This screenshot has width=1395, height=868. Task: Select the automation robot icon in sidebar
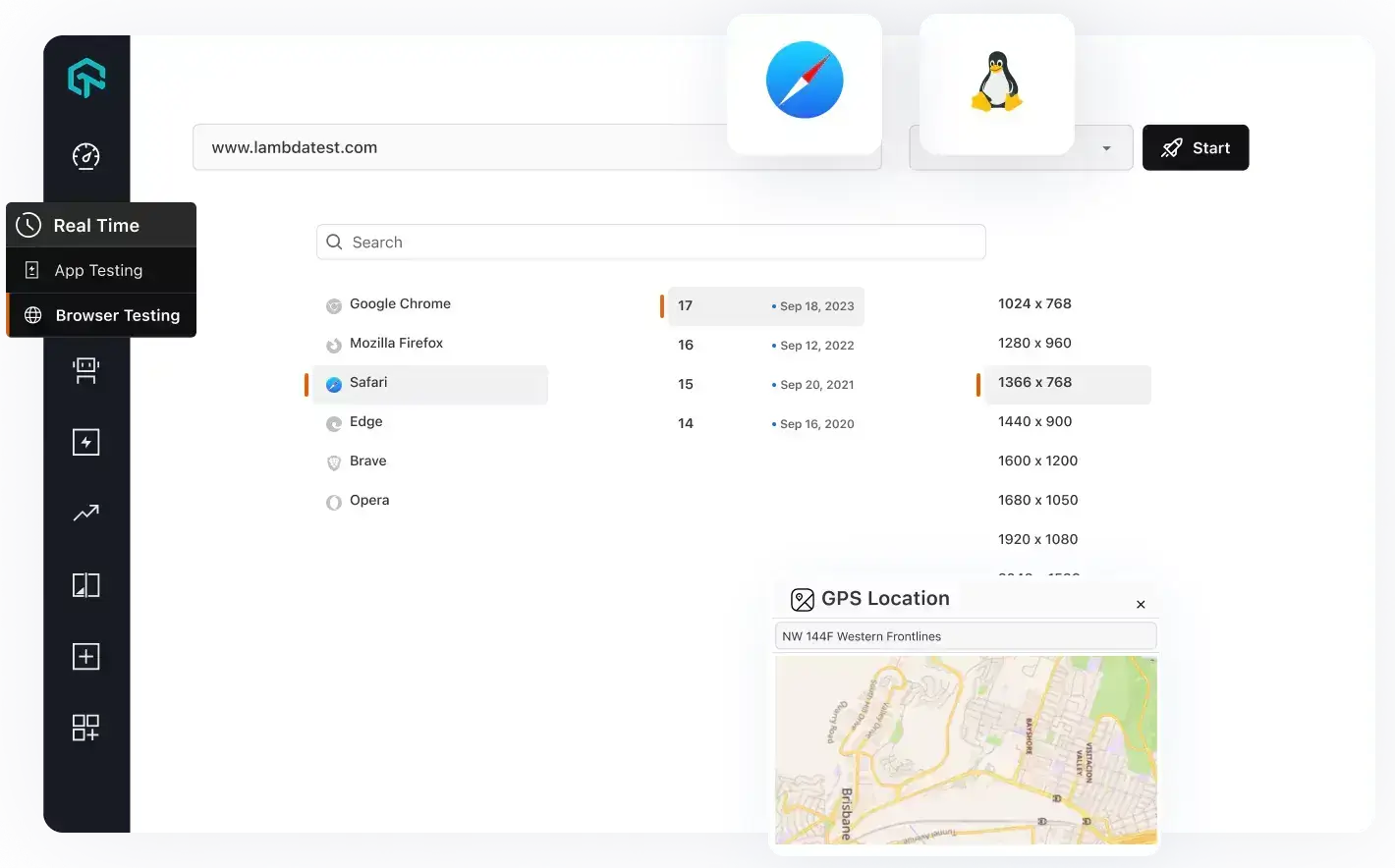click(x=85, y=370)
